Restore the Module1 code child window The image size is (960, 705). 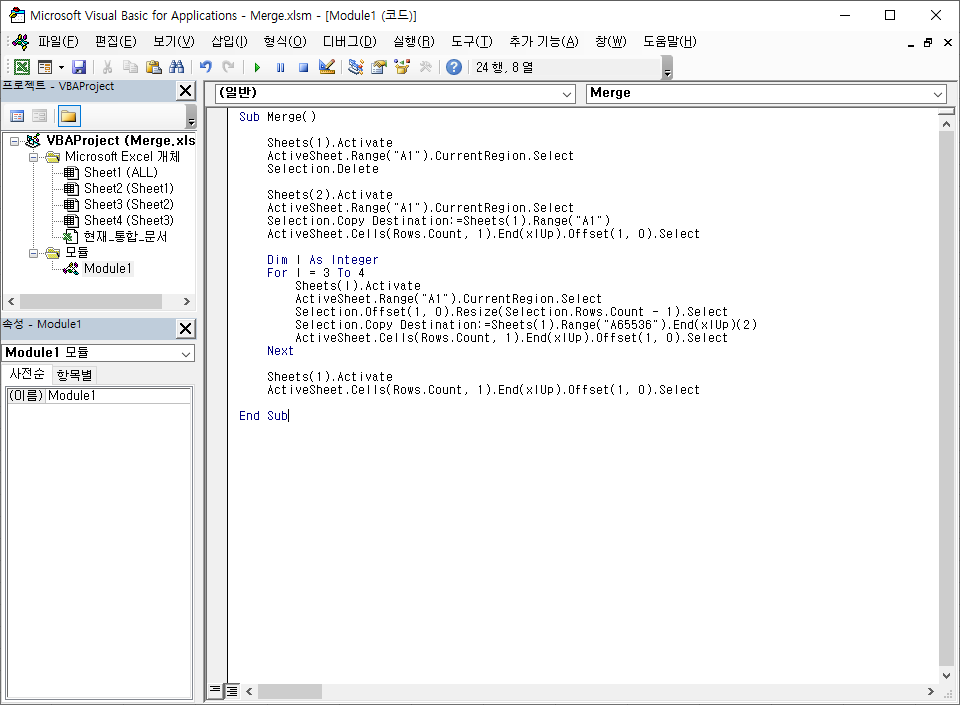(928, 42)
